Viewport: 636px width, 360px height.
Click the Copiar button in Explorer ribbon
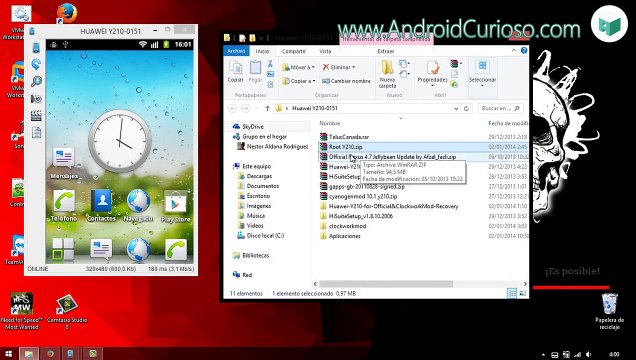pyautogui.click(x=235, y=71)
